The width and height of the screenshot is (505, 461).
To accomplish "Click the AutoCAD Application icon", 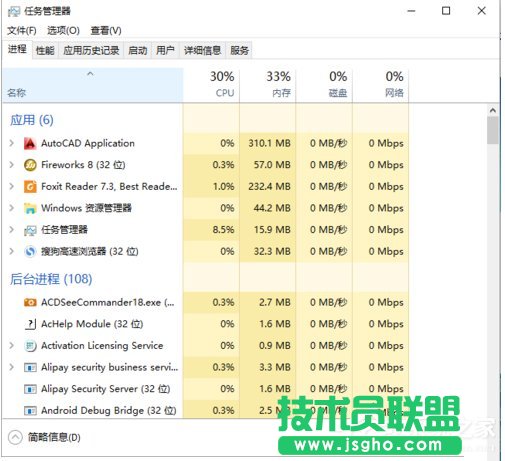I will point(30,143).
